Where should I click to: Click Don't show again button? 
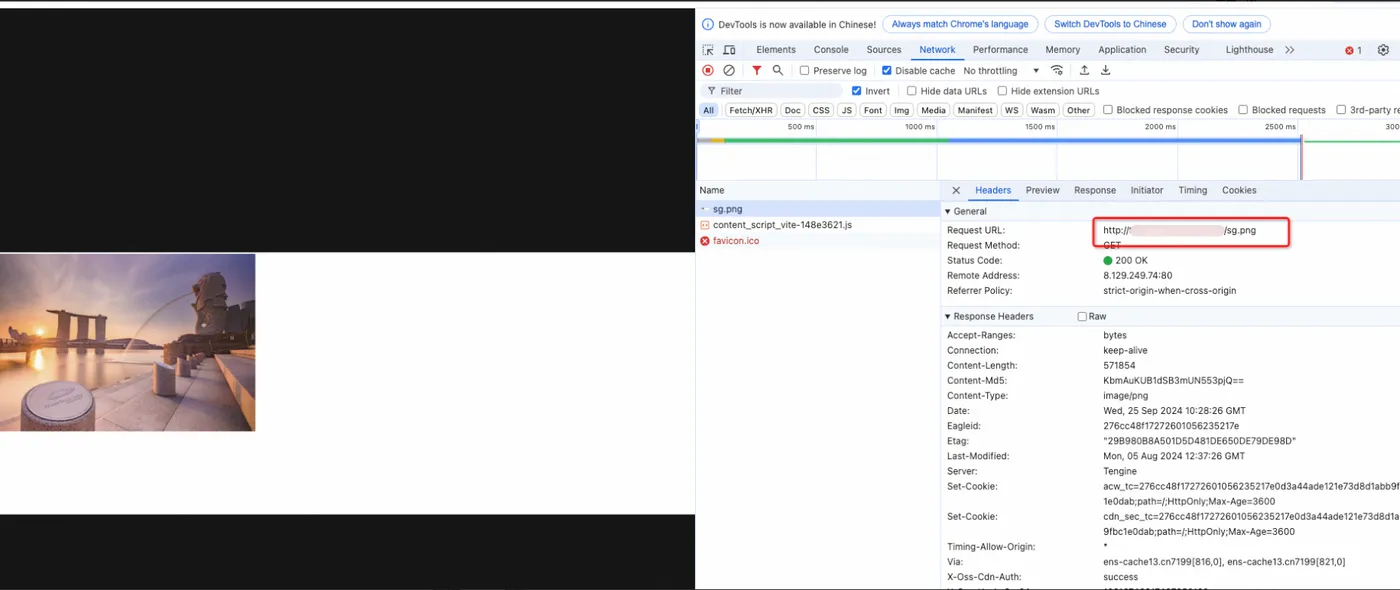(x=1226, y=25)
